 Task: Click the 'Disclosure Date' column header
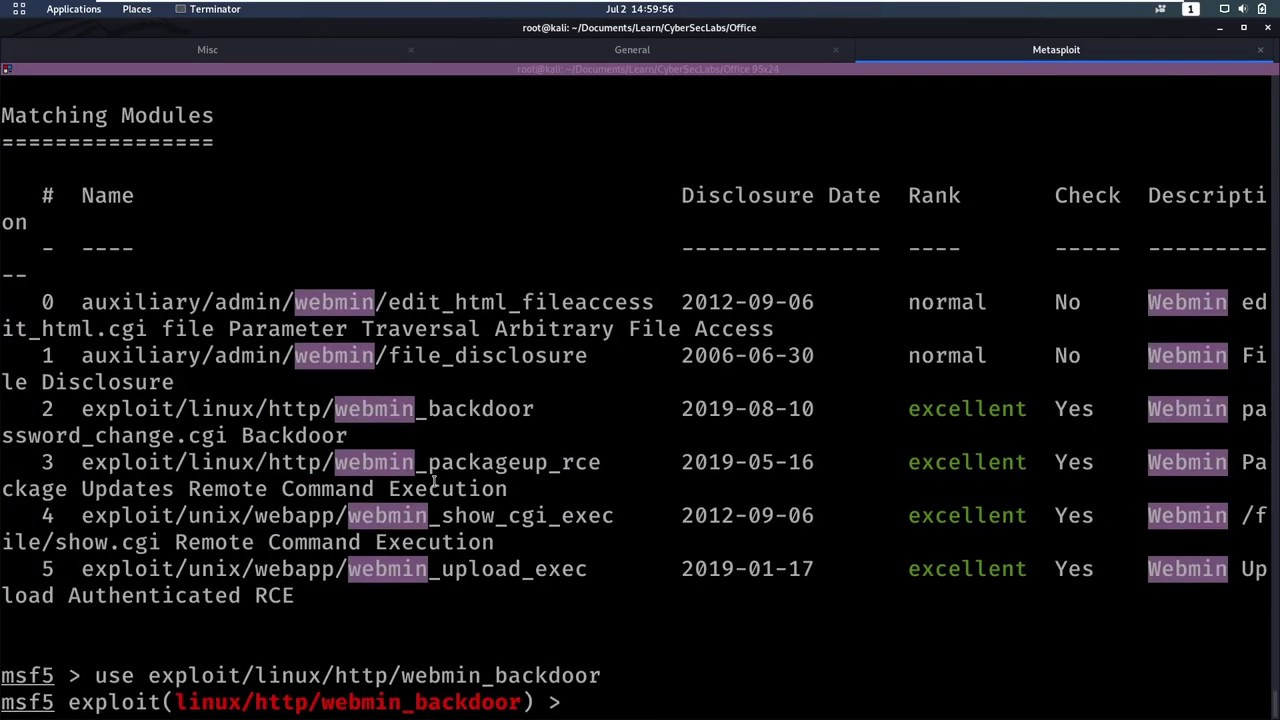pos(781,196)
